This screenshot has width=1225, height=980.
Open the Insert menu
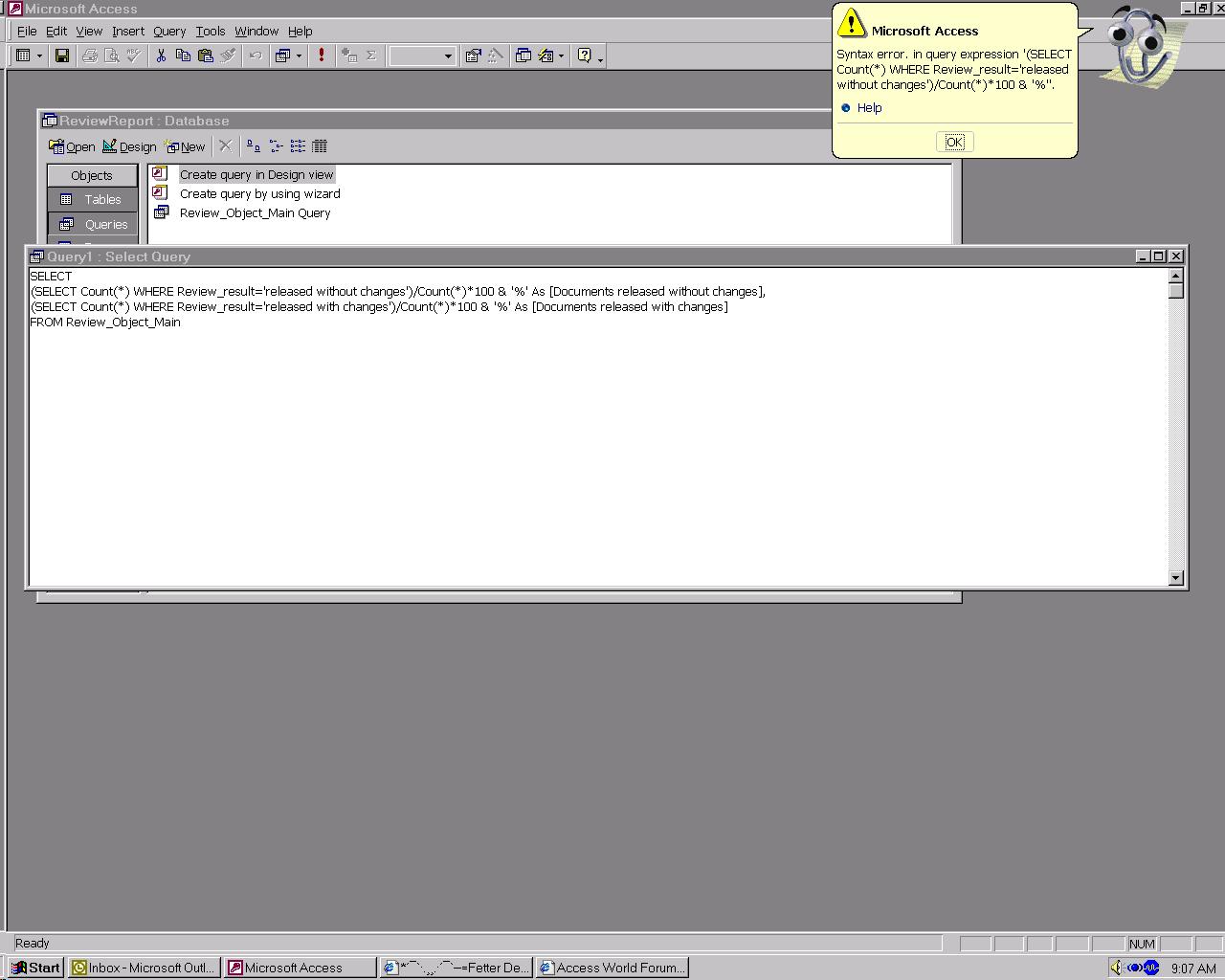(x=128, y=31)
